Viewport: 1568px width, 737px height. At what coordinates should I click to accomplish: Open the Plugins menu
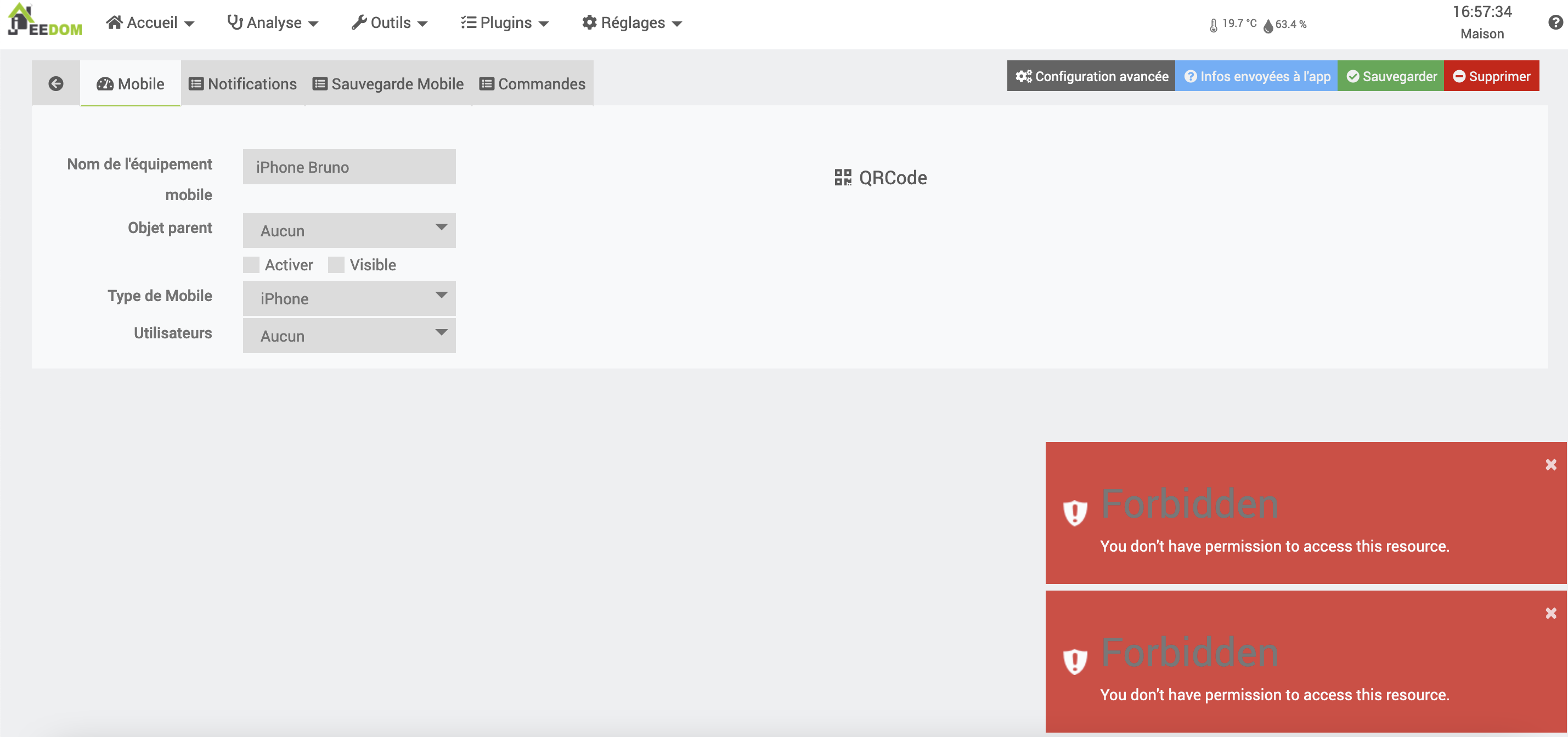[505, 23]
